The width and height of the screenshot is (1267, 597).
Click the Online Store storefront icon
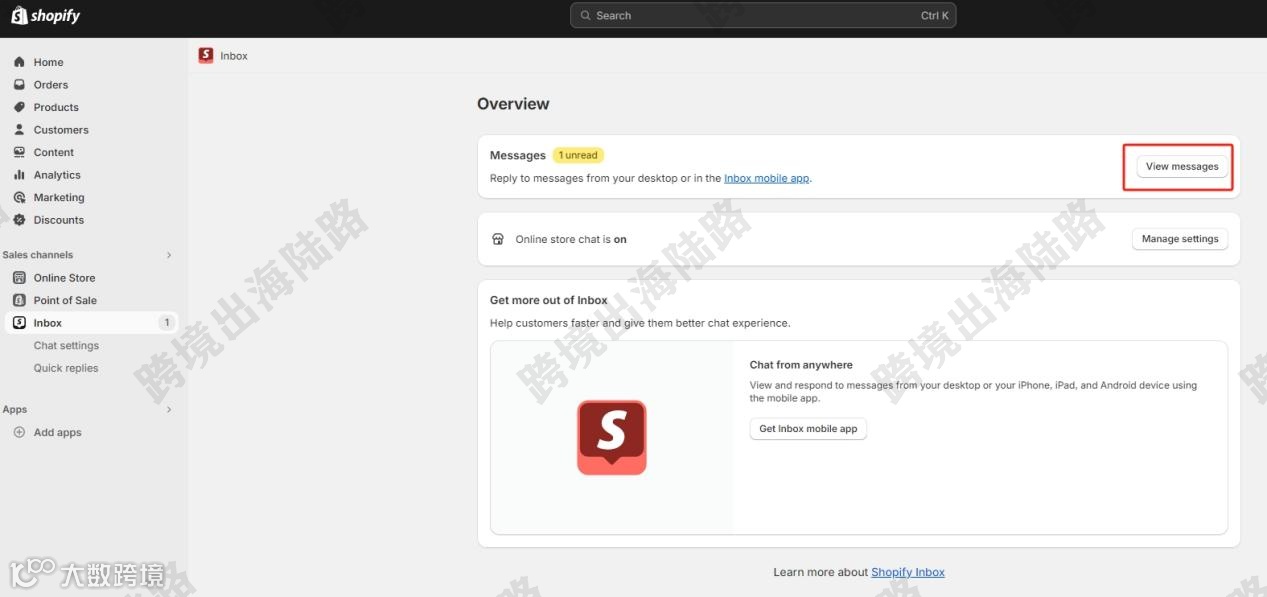19,278
